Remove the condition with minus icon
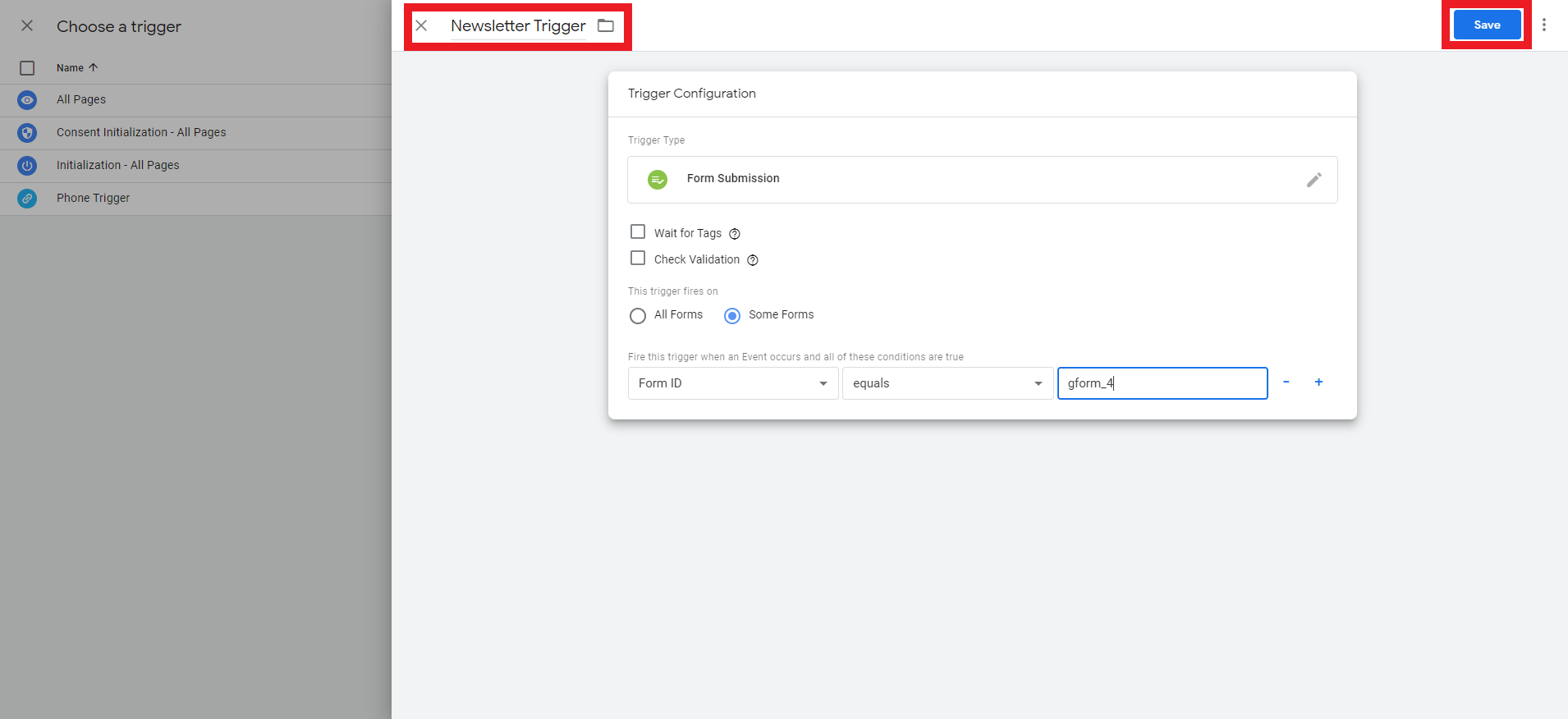 click(x=1286, y=382)
